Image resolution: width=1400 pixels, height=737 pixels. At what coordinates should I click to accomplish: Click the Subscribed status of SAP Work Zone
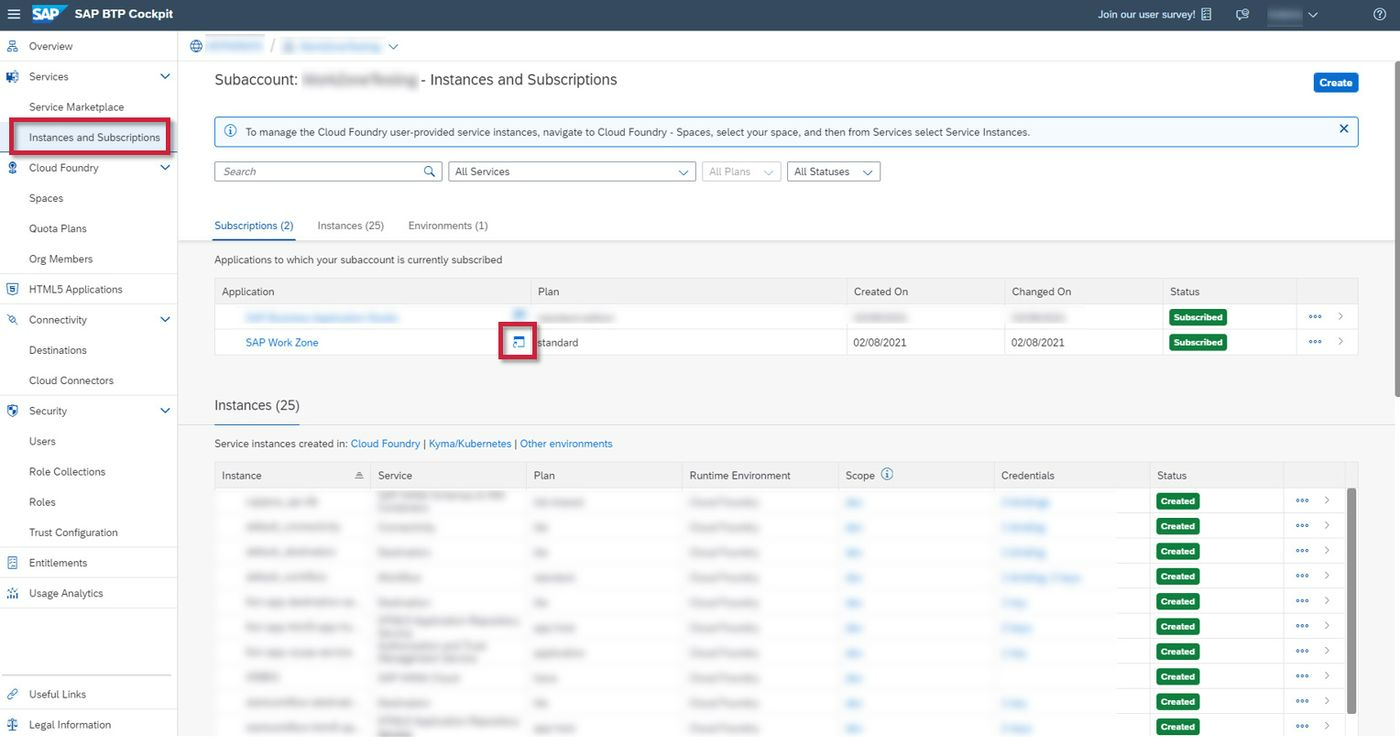(x=1198, y=342)
